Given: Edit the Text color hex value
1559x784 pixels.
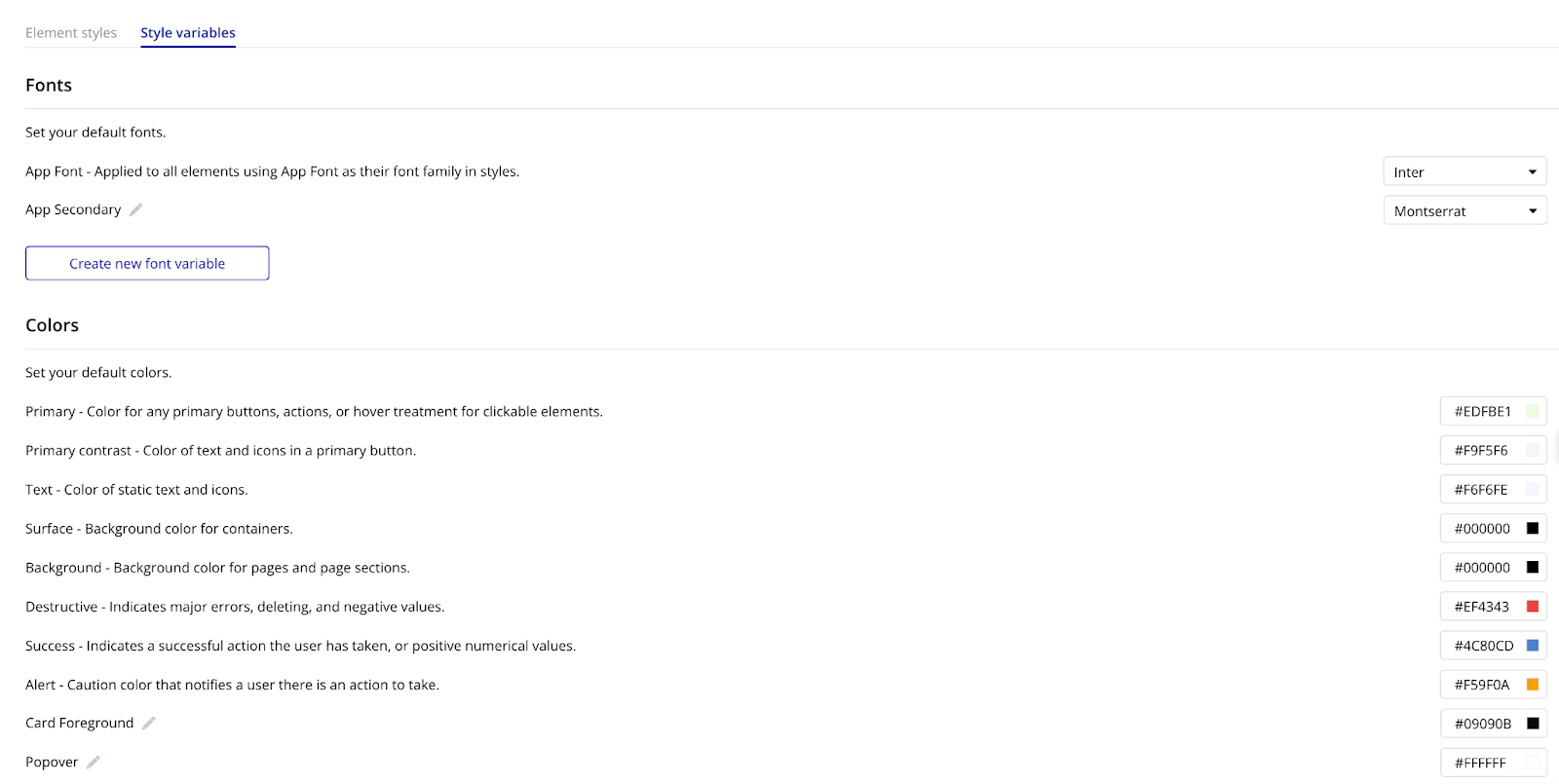Looking at the screenshot, I should (x=1481, y=489).
